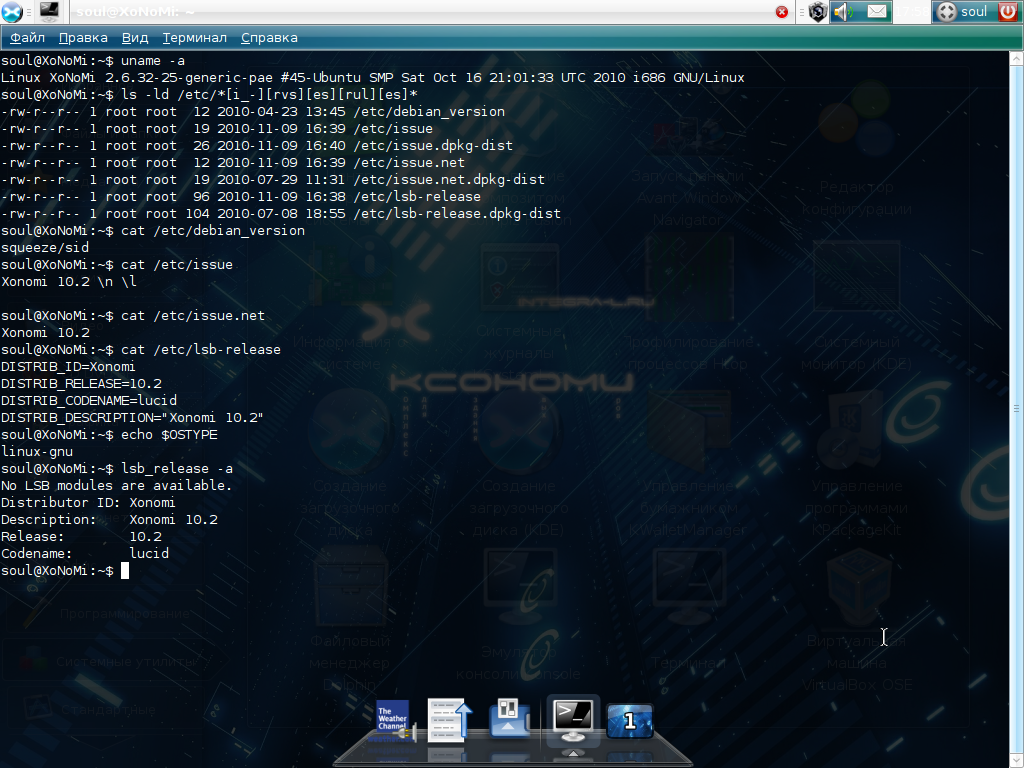The height and width of the screenshot is (768, 1024).
Task: Open the soul user menu button
Action: coord(964,12)
